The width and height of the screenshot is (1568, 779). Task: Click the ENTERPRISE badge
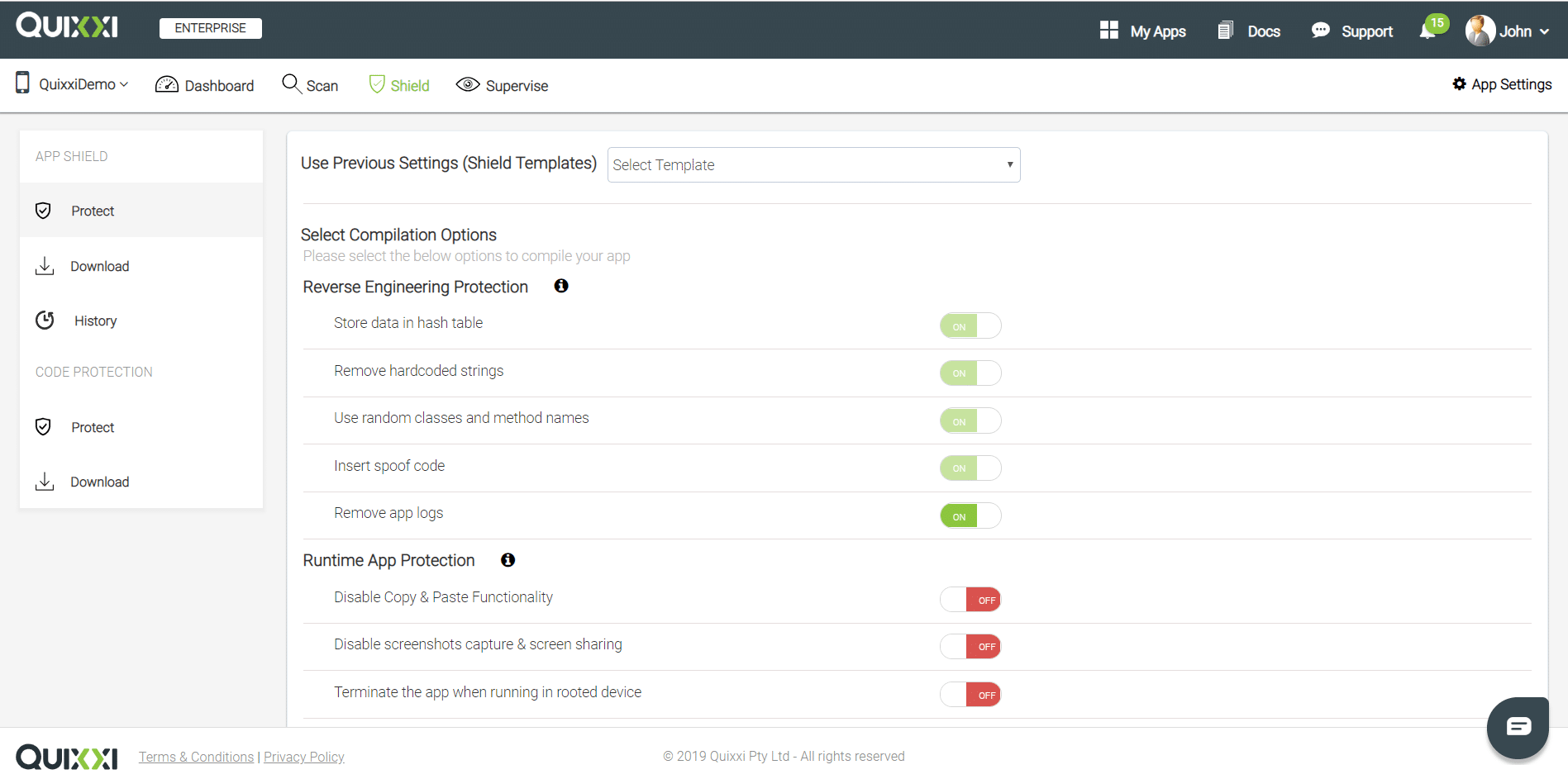click(211, 28)
